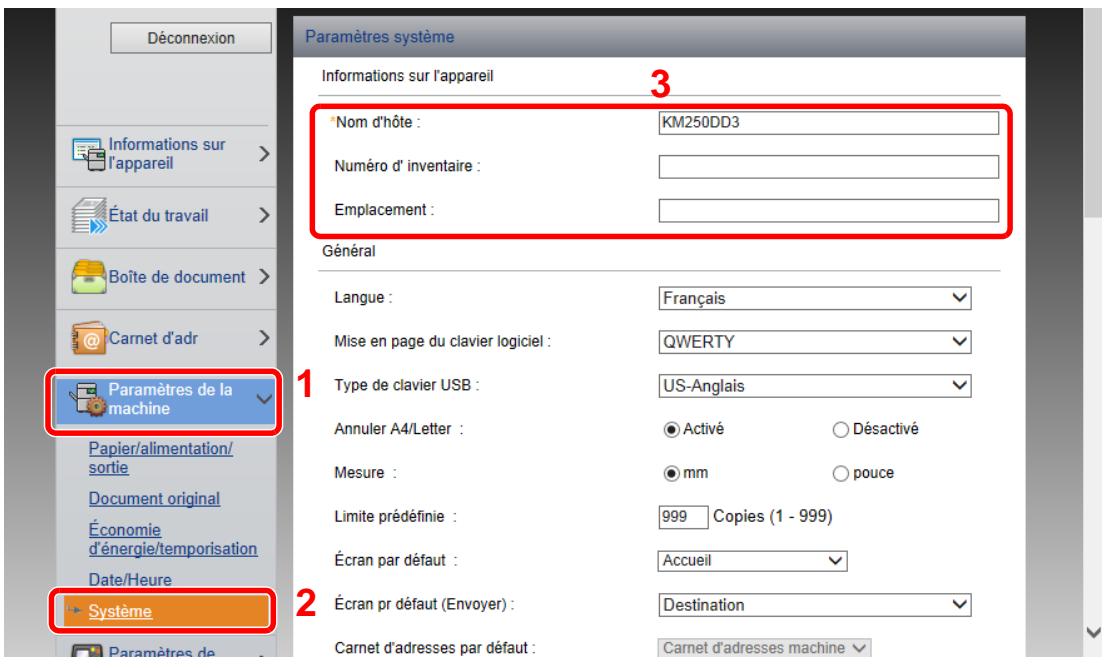1106x668 pixels.
Task: Open Boîte de document menu item
Action: 166,277
